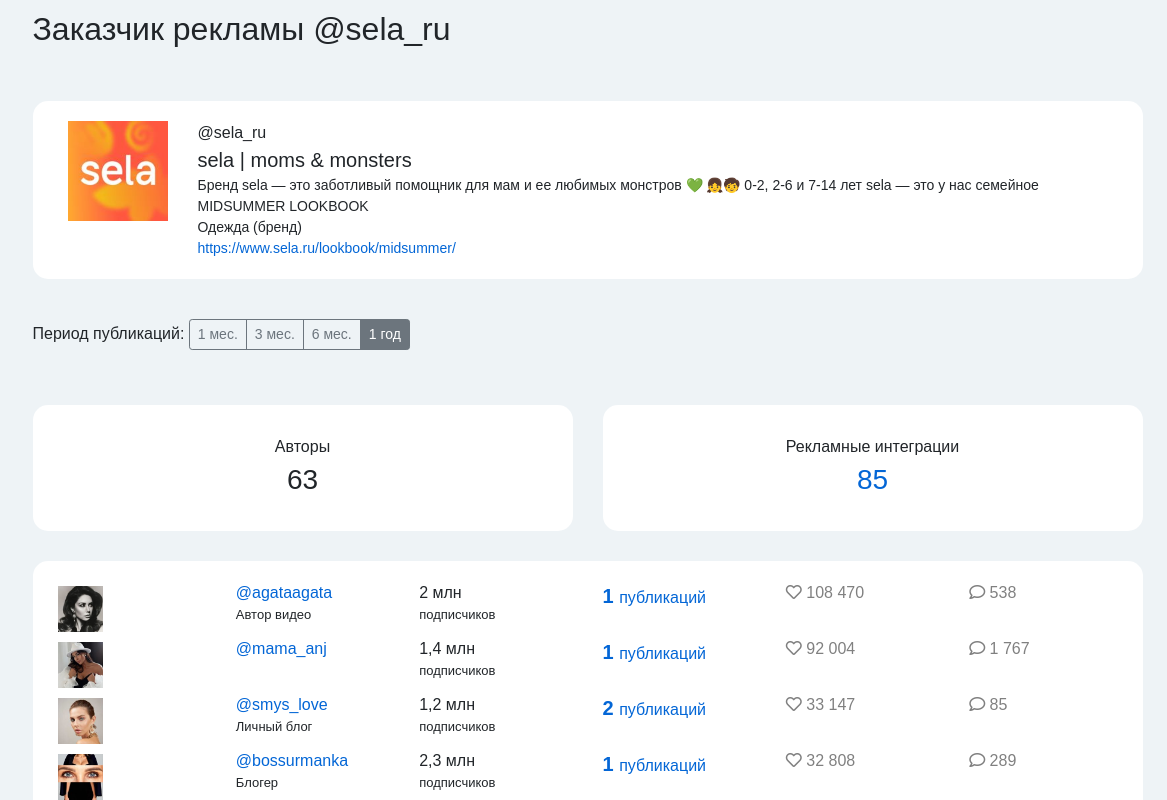The image size is (1167, 800).
Task: Click the heart icon beside 32 808
Action: coord(793,761)
